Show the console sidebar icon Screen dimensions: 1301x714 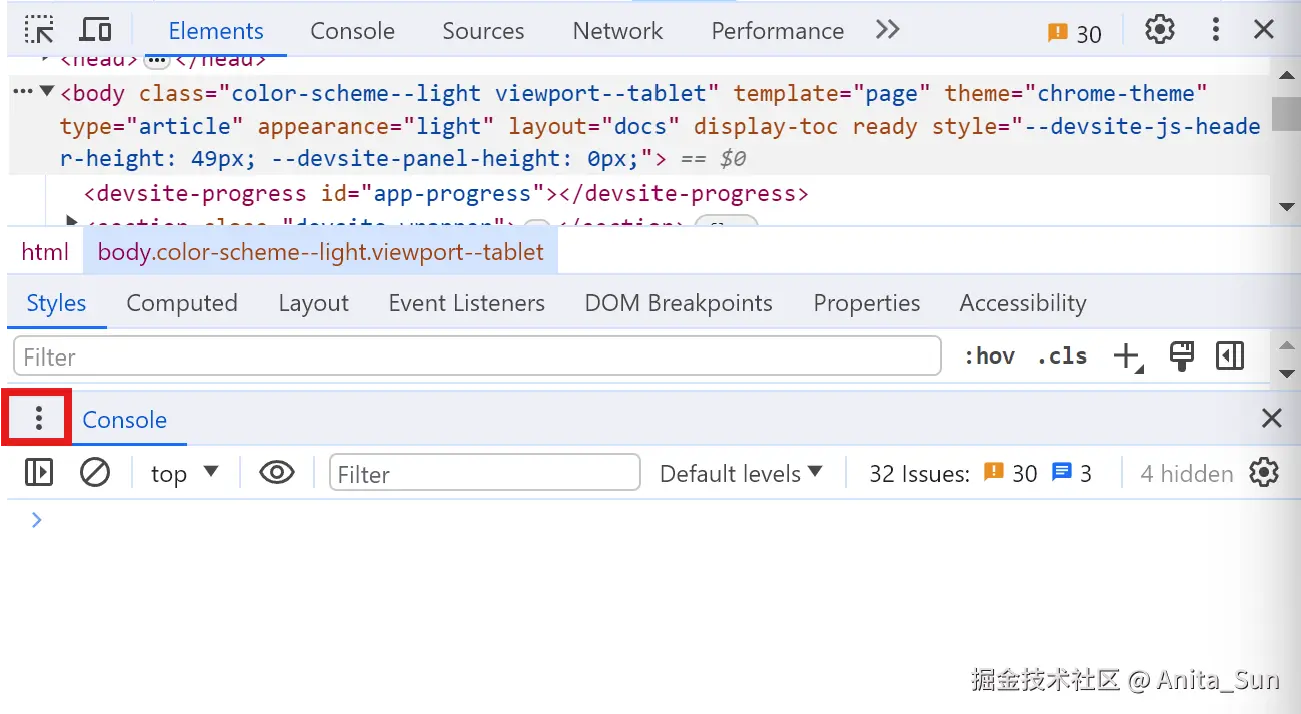[x=39, y=472]
